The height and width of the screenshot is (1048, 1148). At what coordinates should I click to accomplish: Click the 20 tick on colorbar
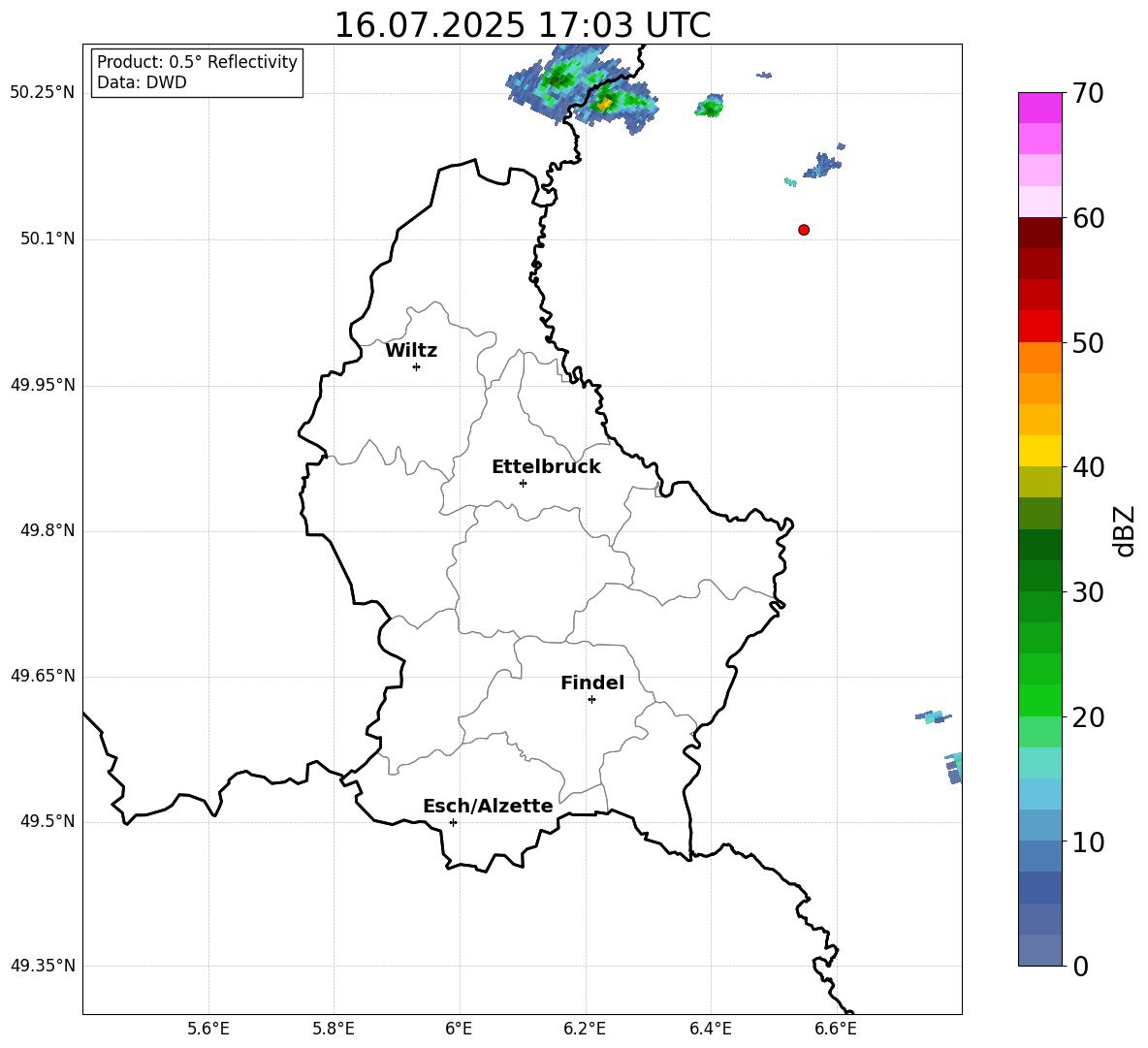pos(1088,717)
